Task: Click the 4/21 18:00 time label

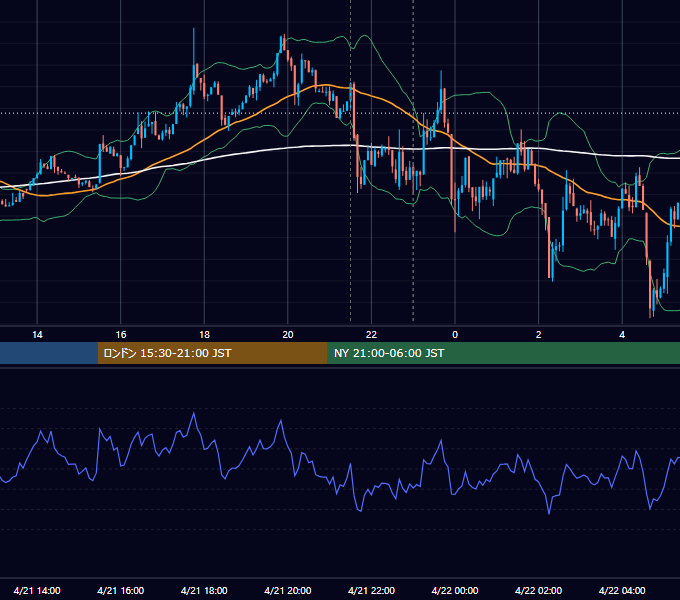Action: coord(204,590)
